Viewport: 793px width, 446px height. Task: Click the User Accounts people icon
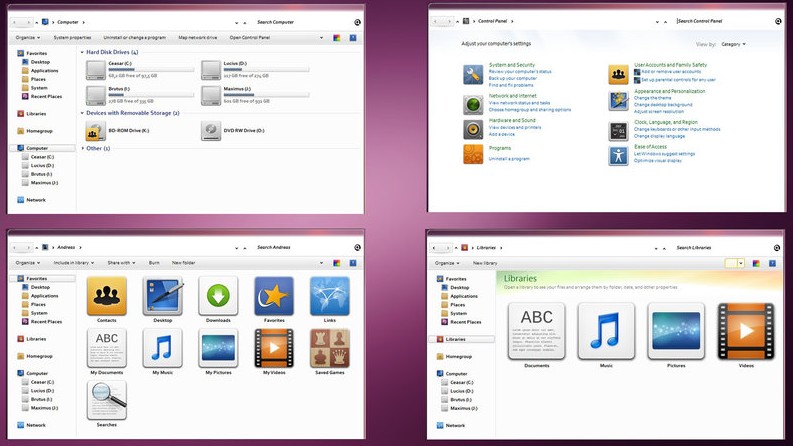click(x=618, y=75)
